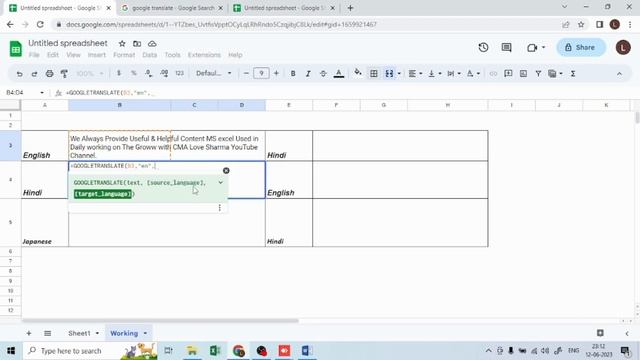Collapse the GOOGLETRANSLATE help chevron
Viewport: 640px width, 360px height.
pos(220,183)
